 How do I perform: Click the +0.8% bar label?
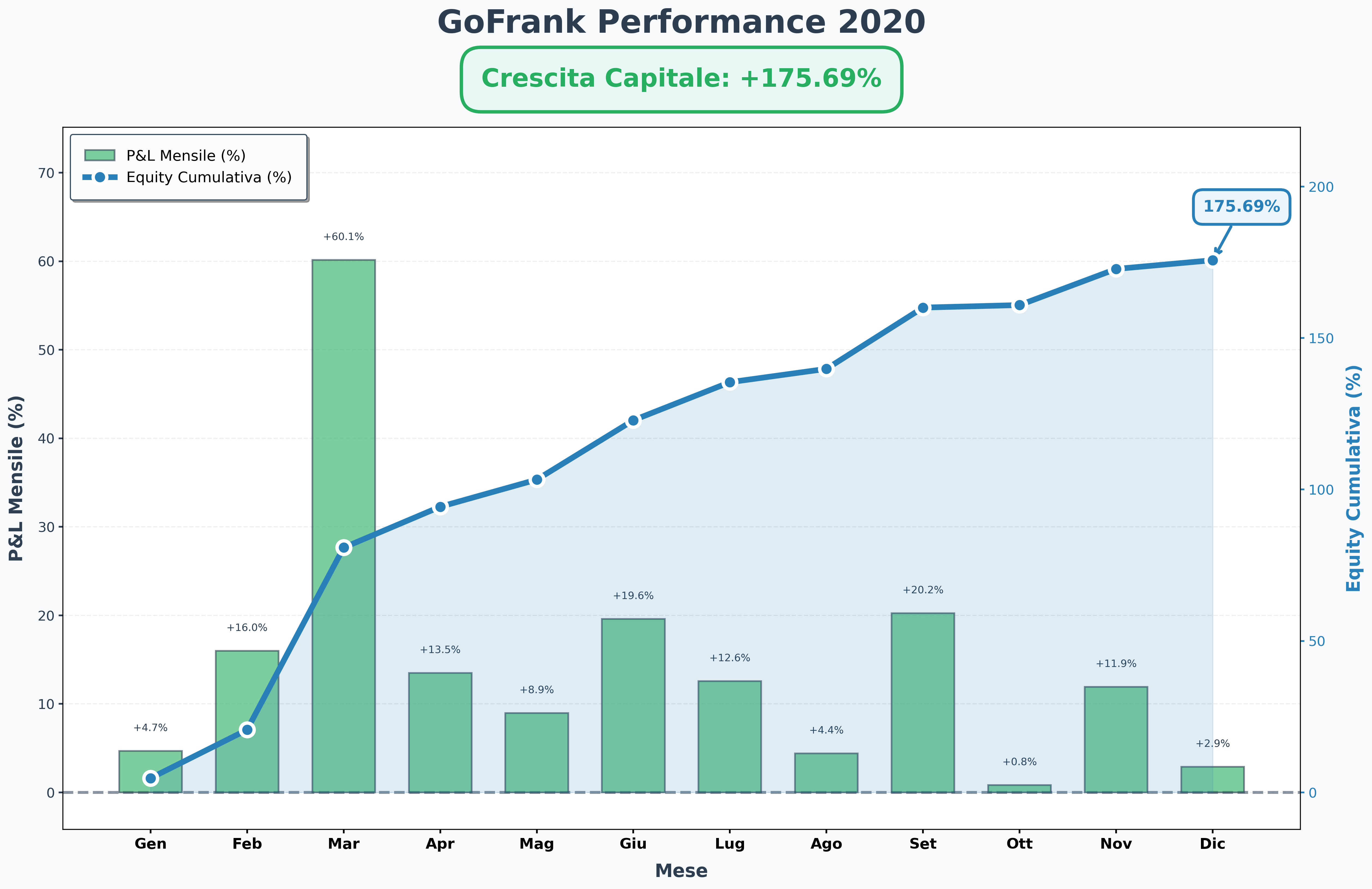pos(1020,762)
